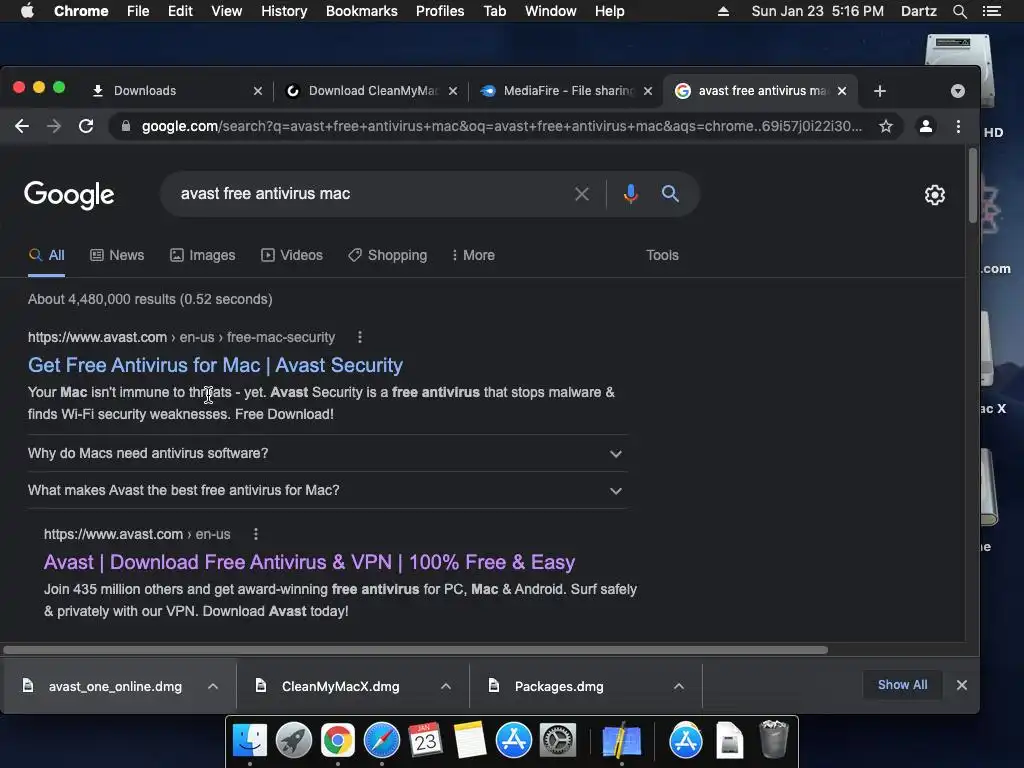Close the Download CleanMyMac tab

pos(453,91)
